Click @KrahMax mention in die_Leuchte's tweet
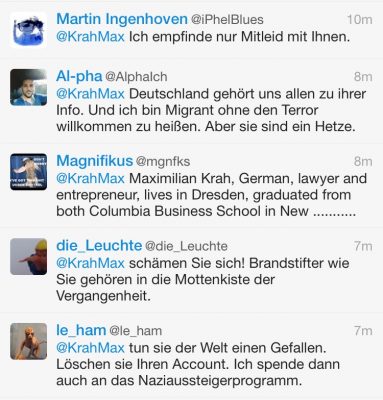 (90, 263)
